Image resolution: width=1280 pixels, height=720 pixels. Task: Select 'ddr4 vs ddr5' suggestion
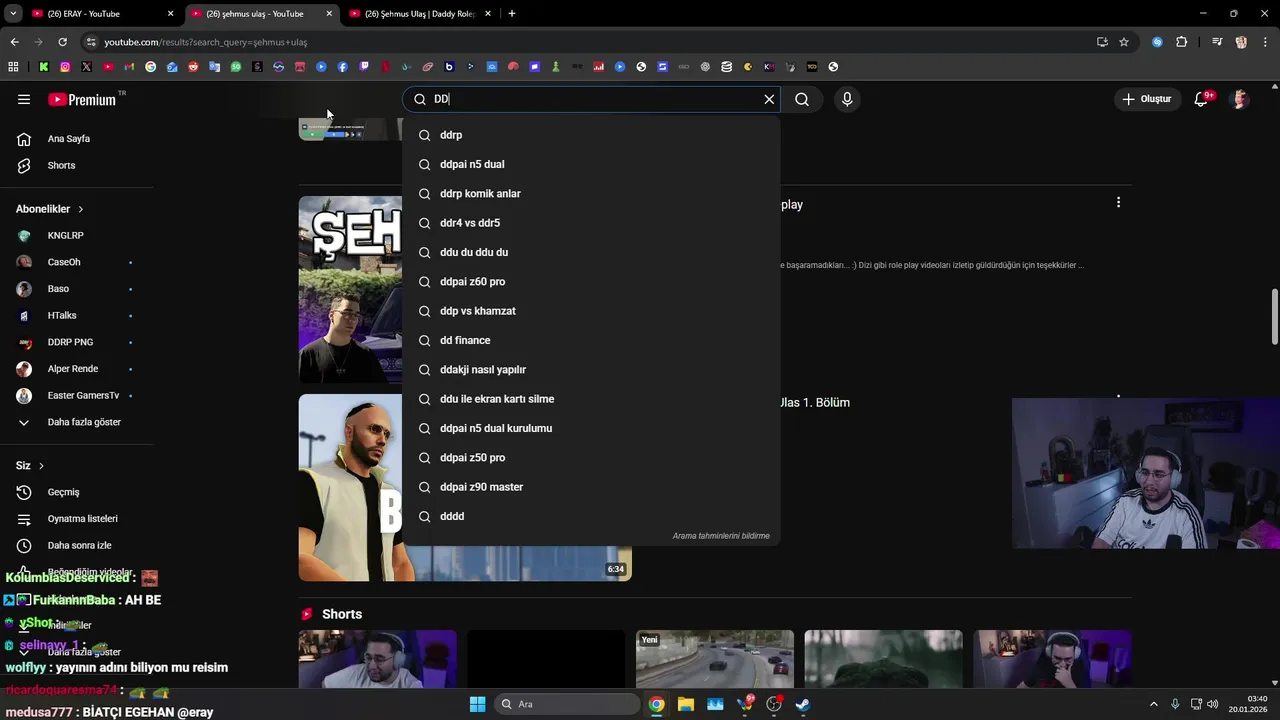(x=591, y=223)
